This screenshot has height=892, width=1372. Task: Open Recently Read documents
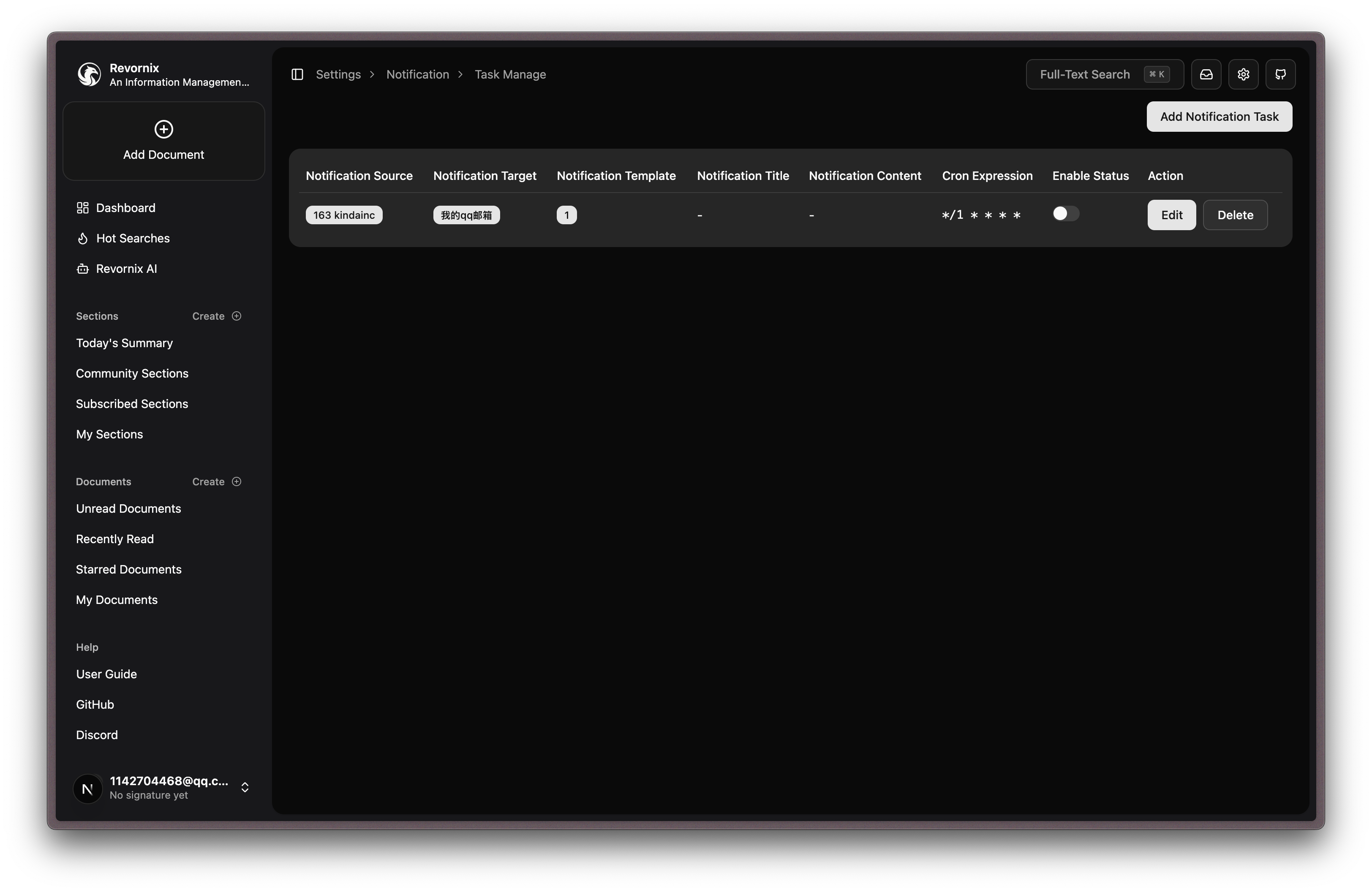click(x=115, y=539)
